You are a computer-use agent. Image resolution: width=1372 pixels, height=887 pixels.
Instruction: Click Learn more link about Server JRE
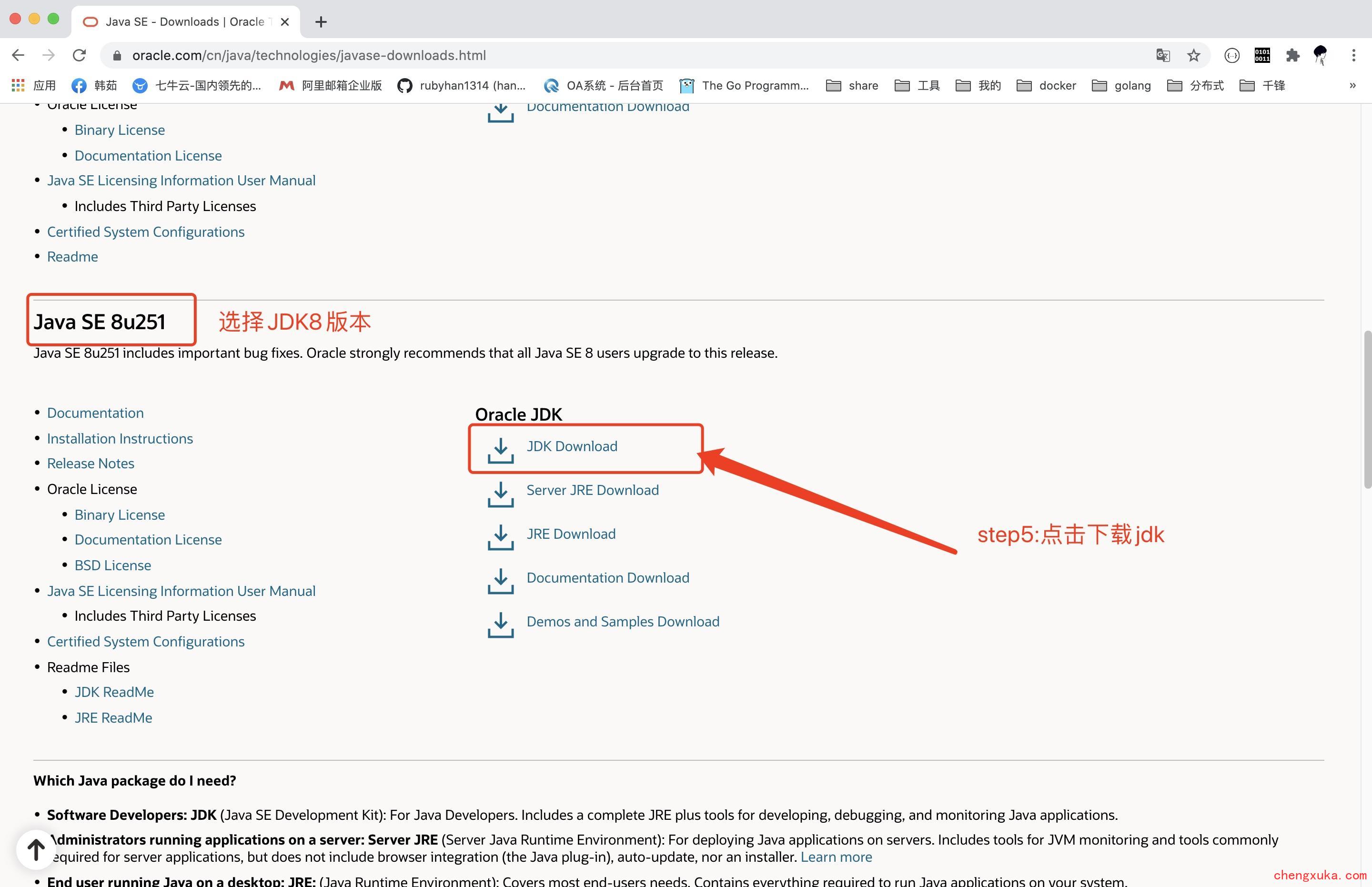click(836, 857)
